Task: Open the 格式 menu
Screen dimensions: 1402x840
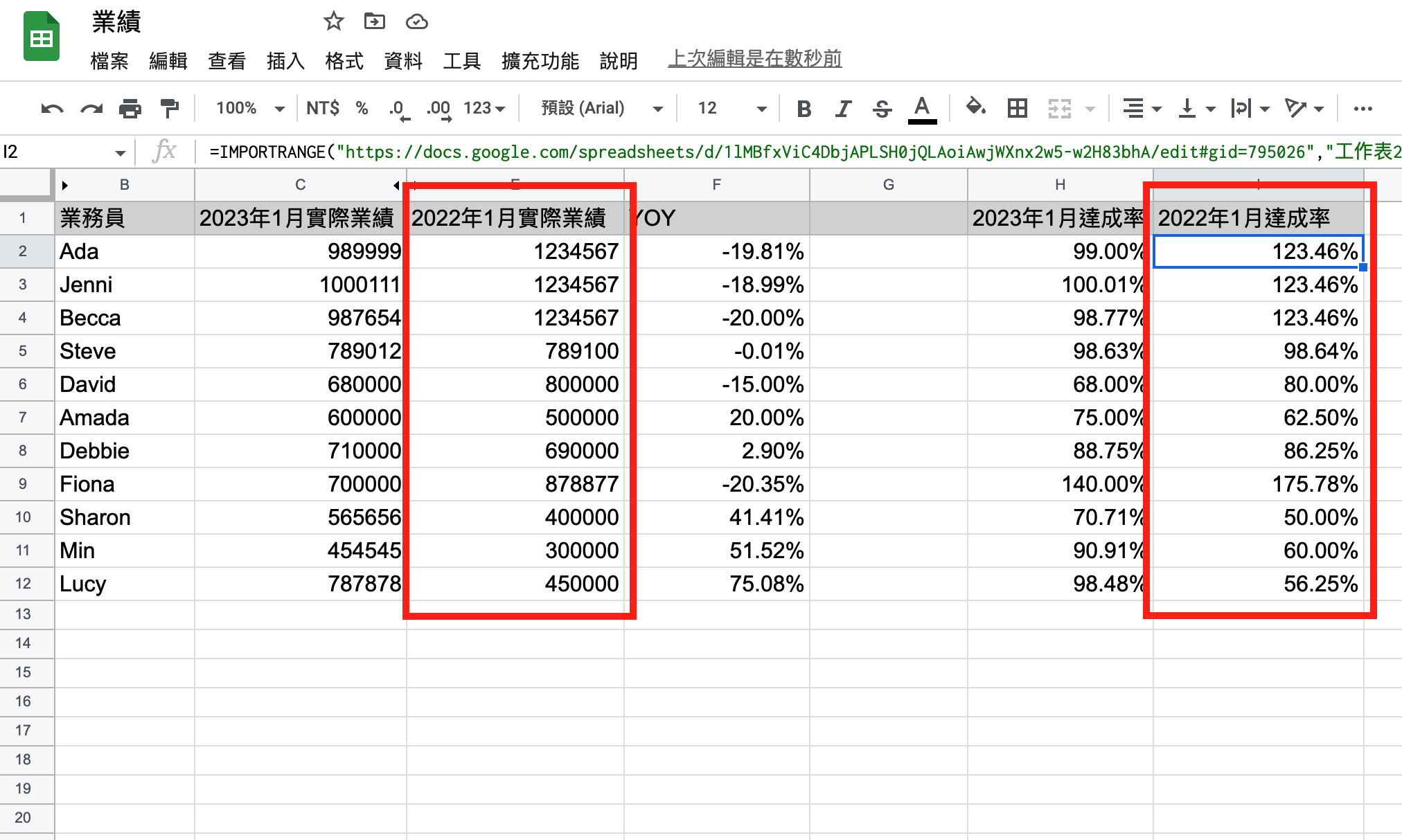Action: (344, 61)
